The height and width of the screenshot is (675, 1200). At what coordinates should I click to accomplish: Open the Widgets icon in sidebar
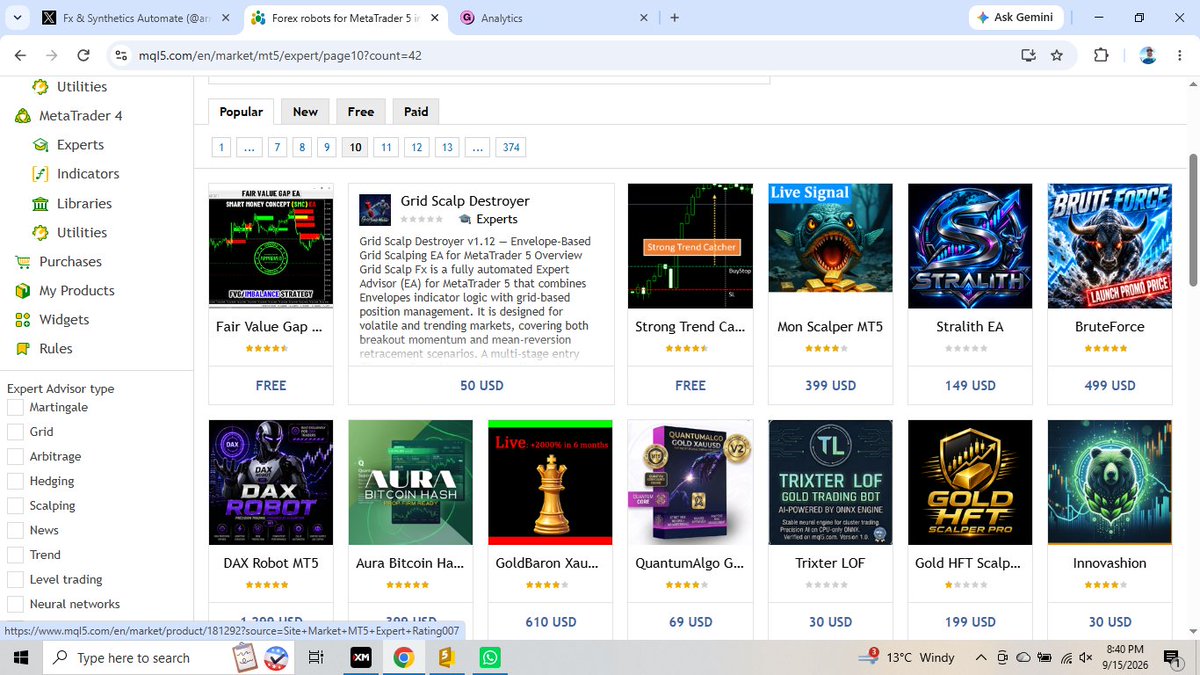(22, 320)
